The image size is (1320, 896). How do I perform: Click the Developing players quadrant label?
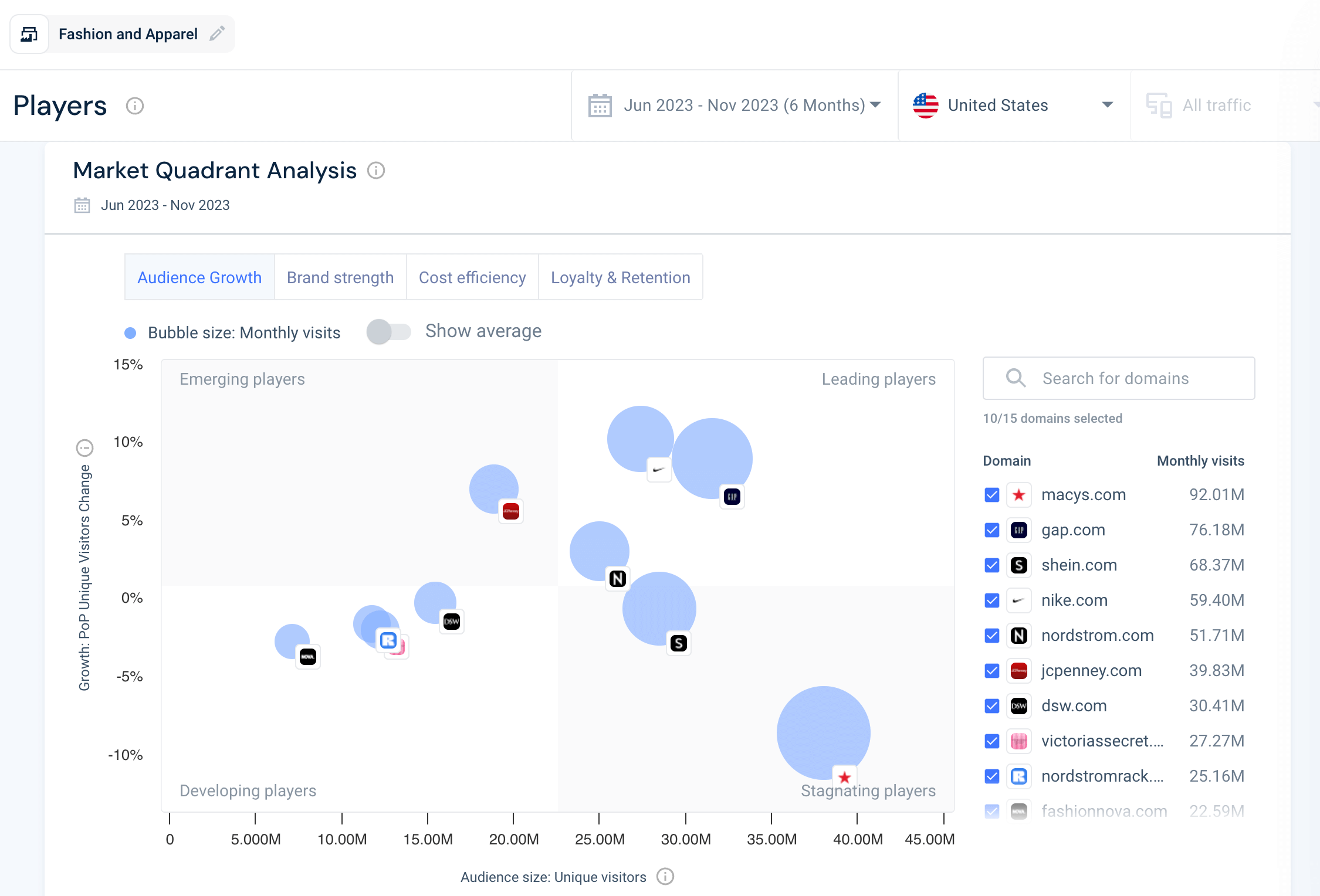(x=248, y=791)
